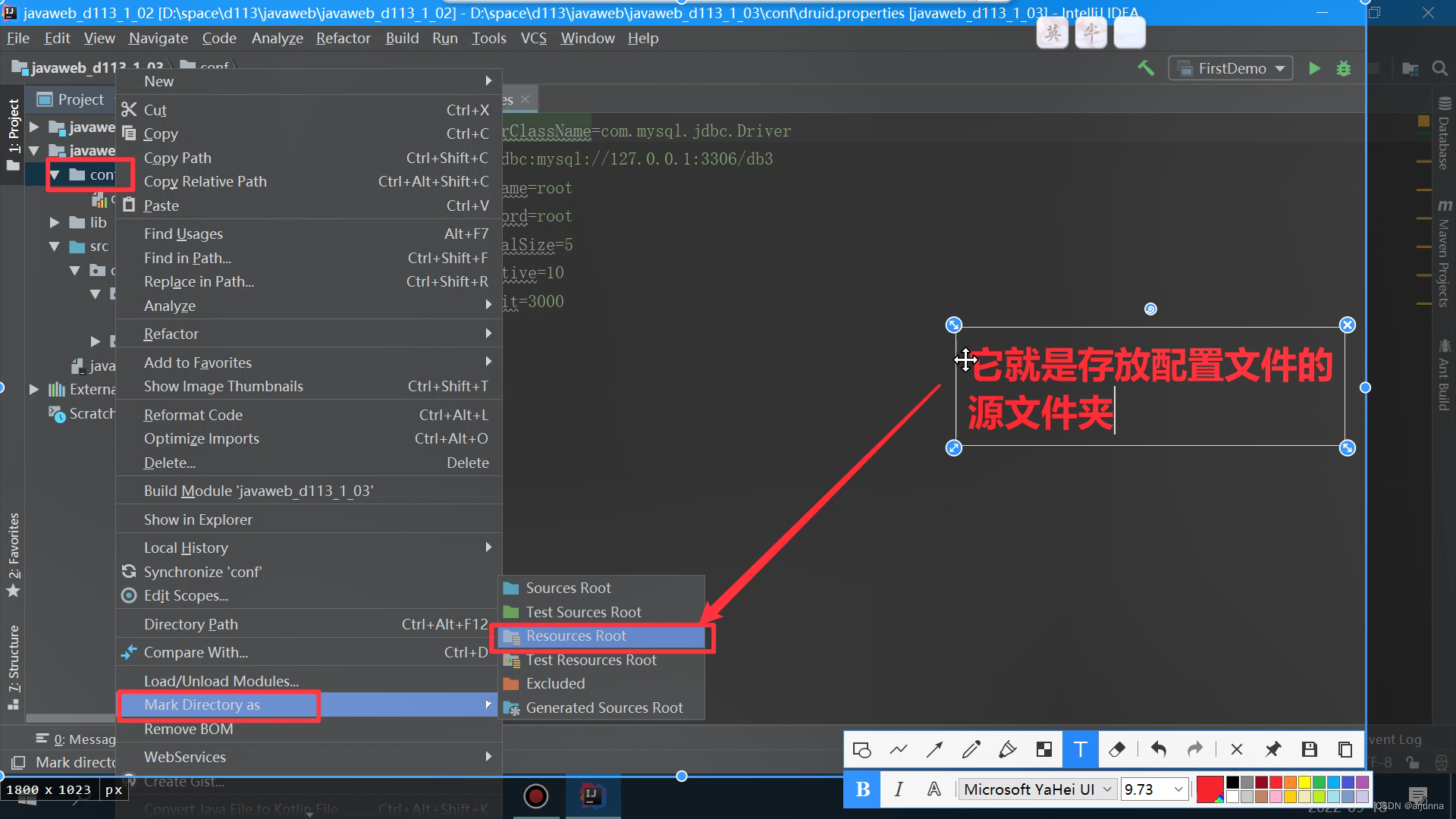The width and height of the screenshot is (1456, 819).
Task: Click the Build menu in menu bar
Action: [x=402, y=38]
